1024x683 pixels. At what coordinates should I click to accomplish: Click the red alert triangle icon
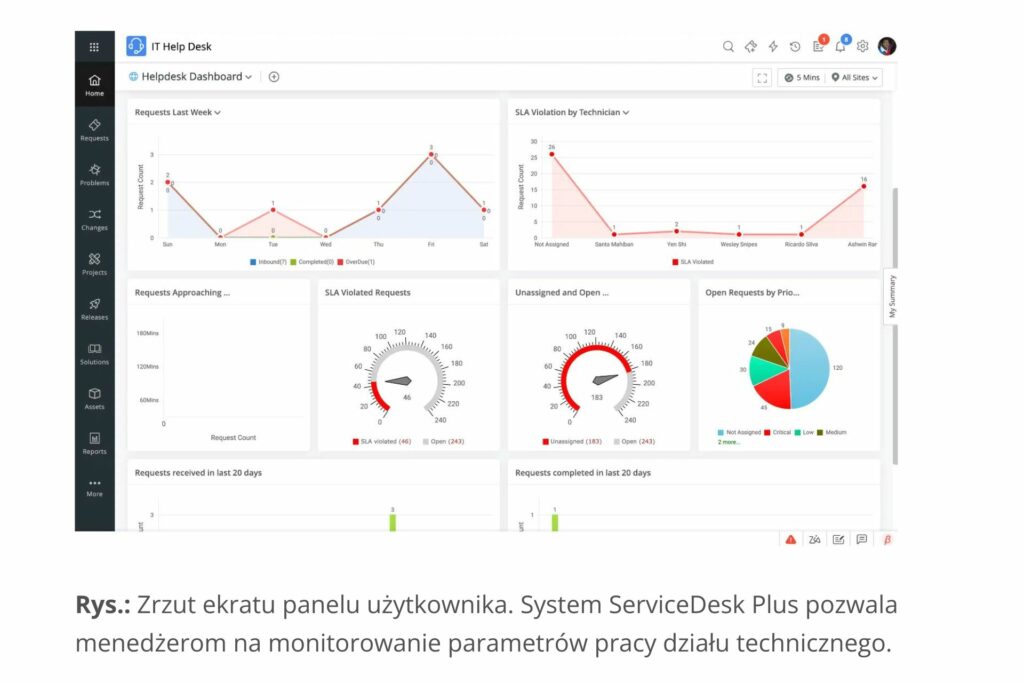pyautogui.click(x=791, y=539)
